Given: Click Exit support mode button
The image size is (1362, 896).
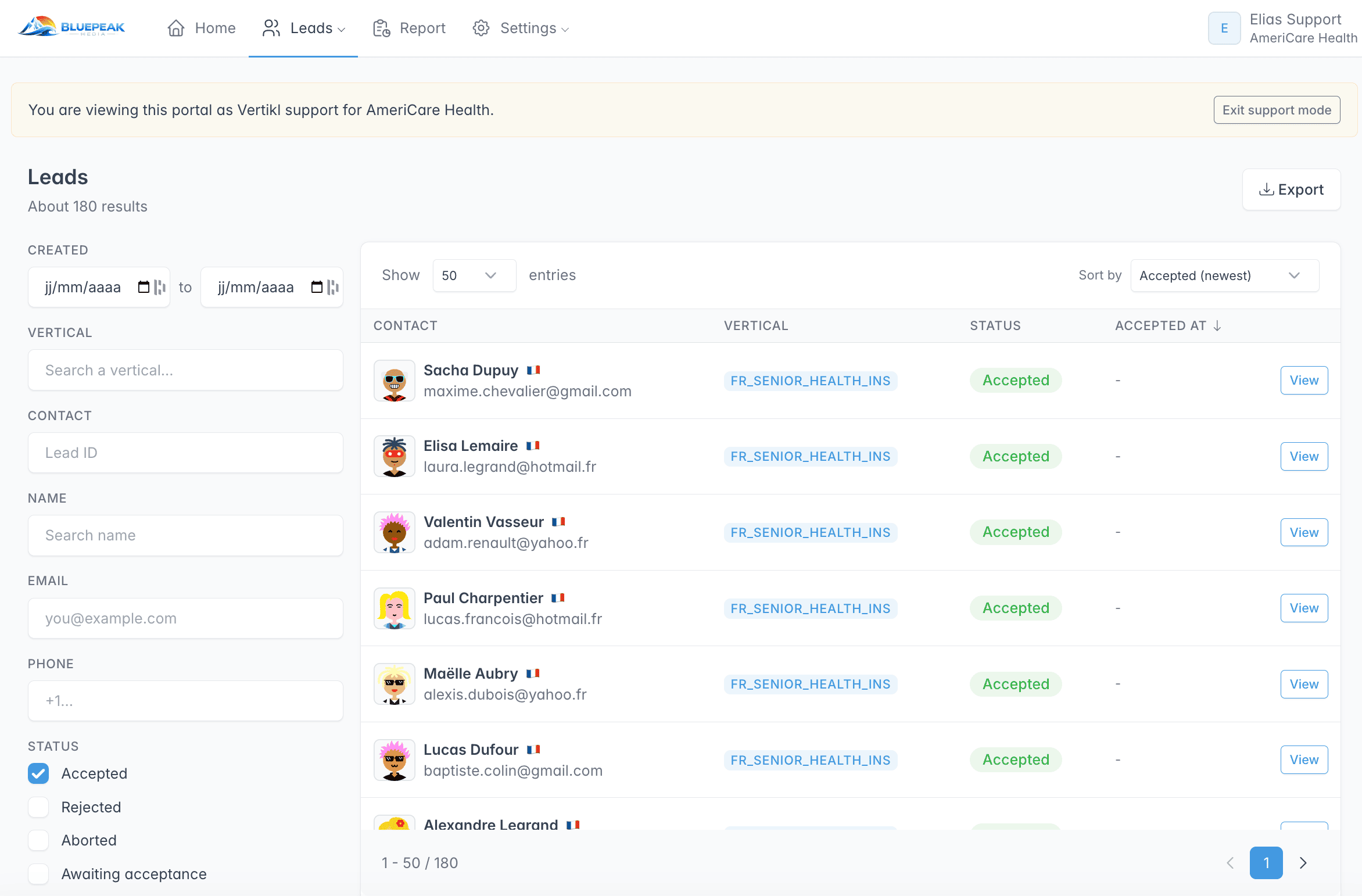Looking at the screenshot, I should point(1277,110).
